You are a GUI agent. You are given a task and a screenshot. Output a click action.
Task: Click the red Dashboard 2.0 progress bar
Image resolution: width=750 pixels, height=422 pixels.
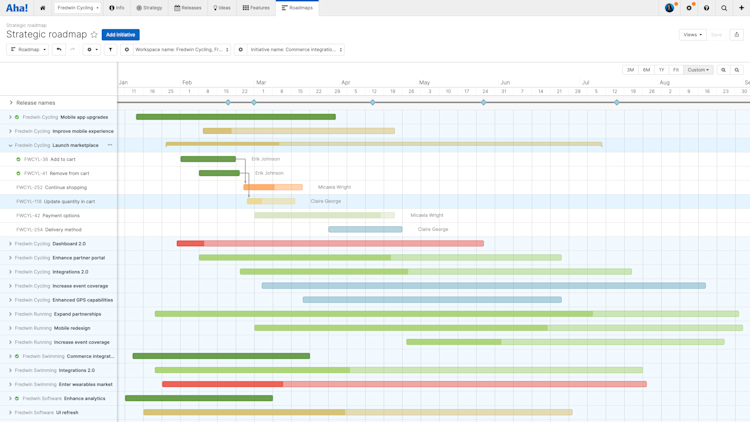330,244
